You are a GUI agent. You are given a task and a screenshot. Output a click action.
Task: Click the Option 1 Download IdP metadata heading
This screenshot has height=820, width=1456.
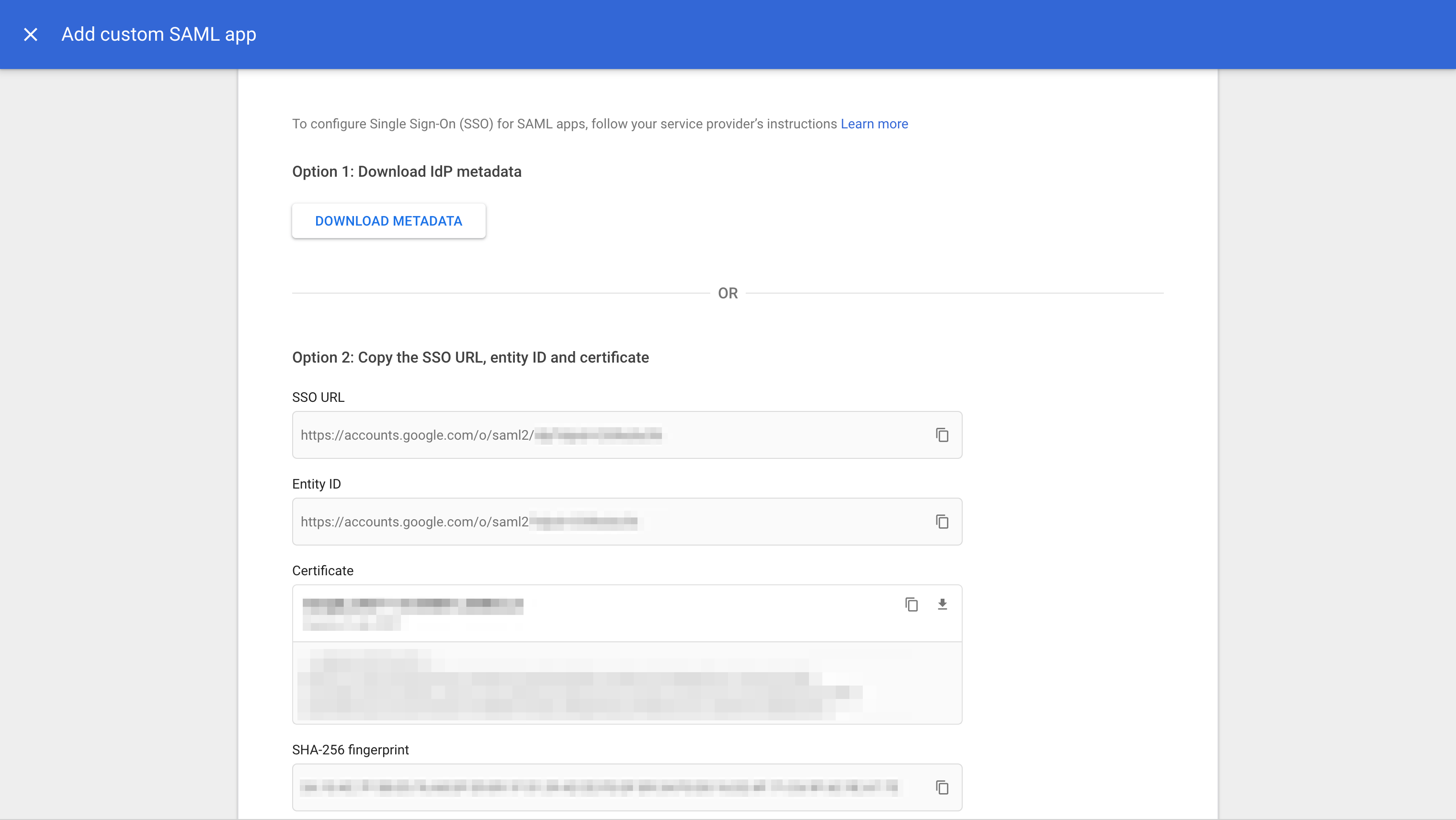(407, 172)
